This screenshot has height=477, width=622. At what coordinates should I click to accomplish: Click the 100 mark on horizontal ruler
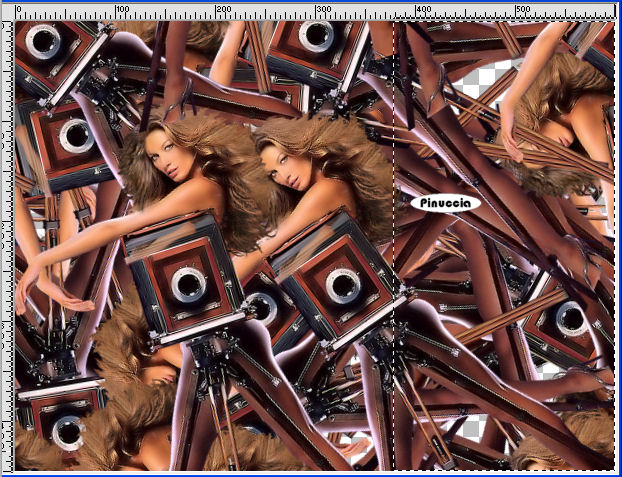click(x=122, y=9)
